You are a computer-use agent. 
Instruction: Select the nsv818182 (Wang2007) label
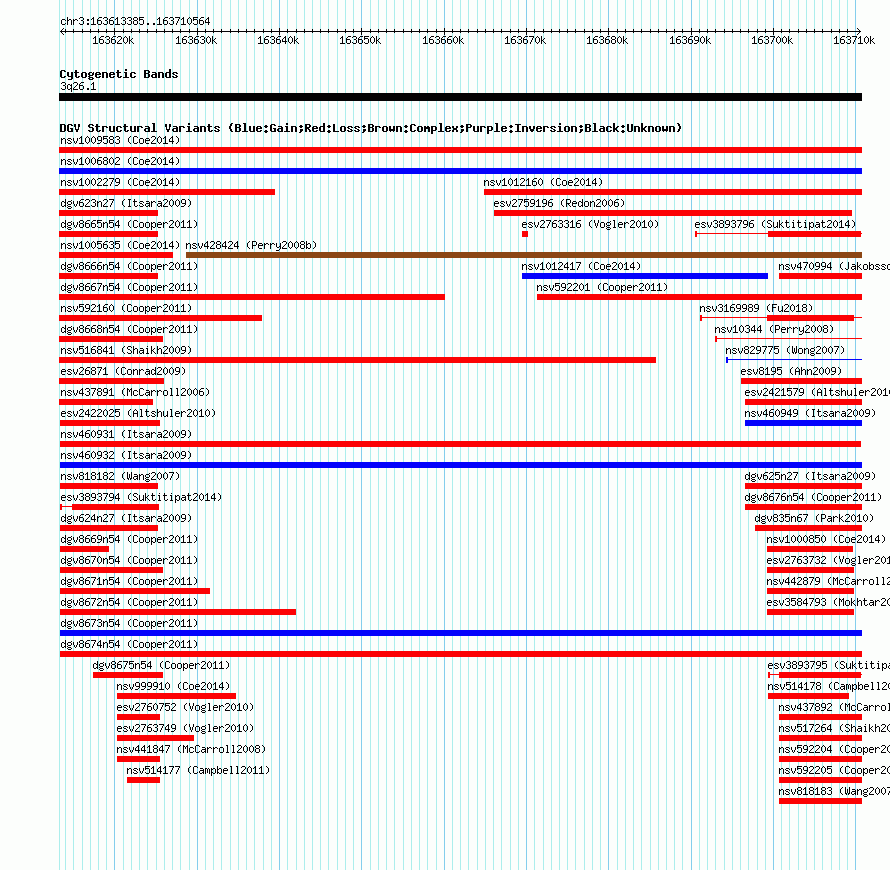120,476
